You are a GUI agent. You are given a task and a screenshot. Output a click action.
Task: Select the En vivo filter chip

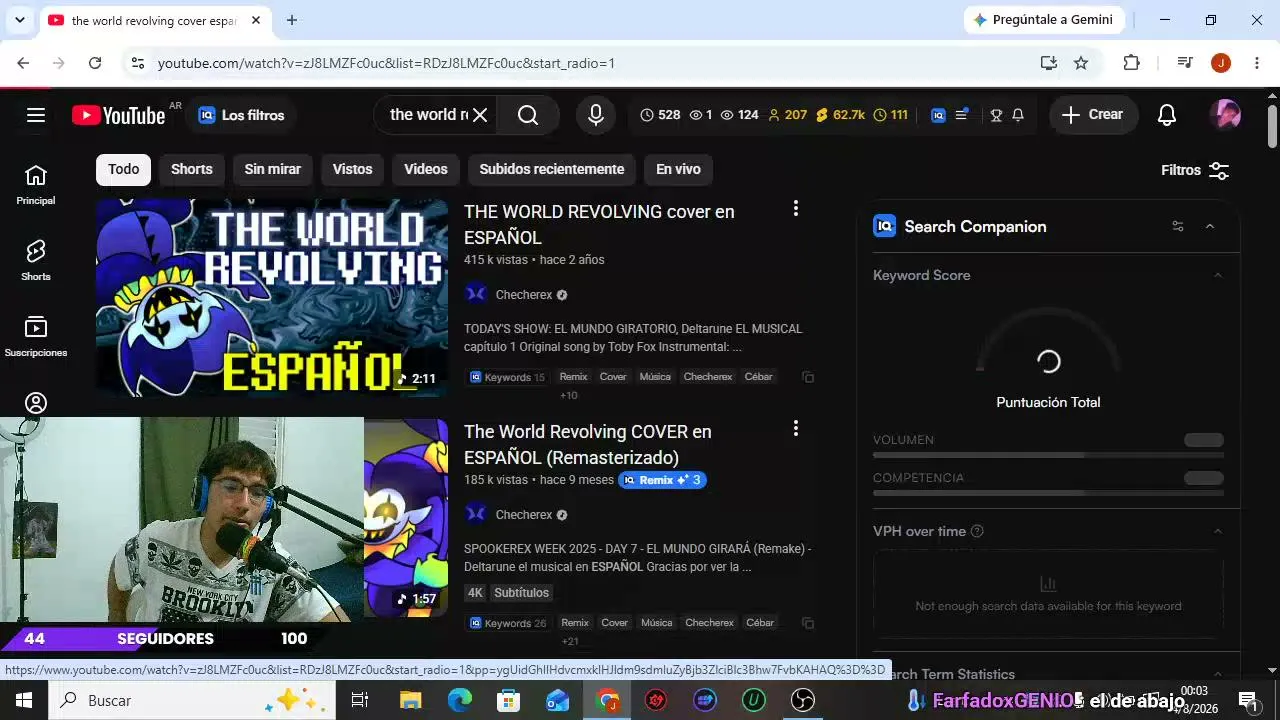678,170
